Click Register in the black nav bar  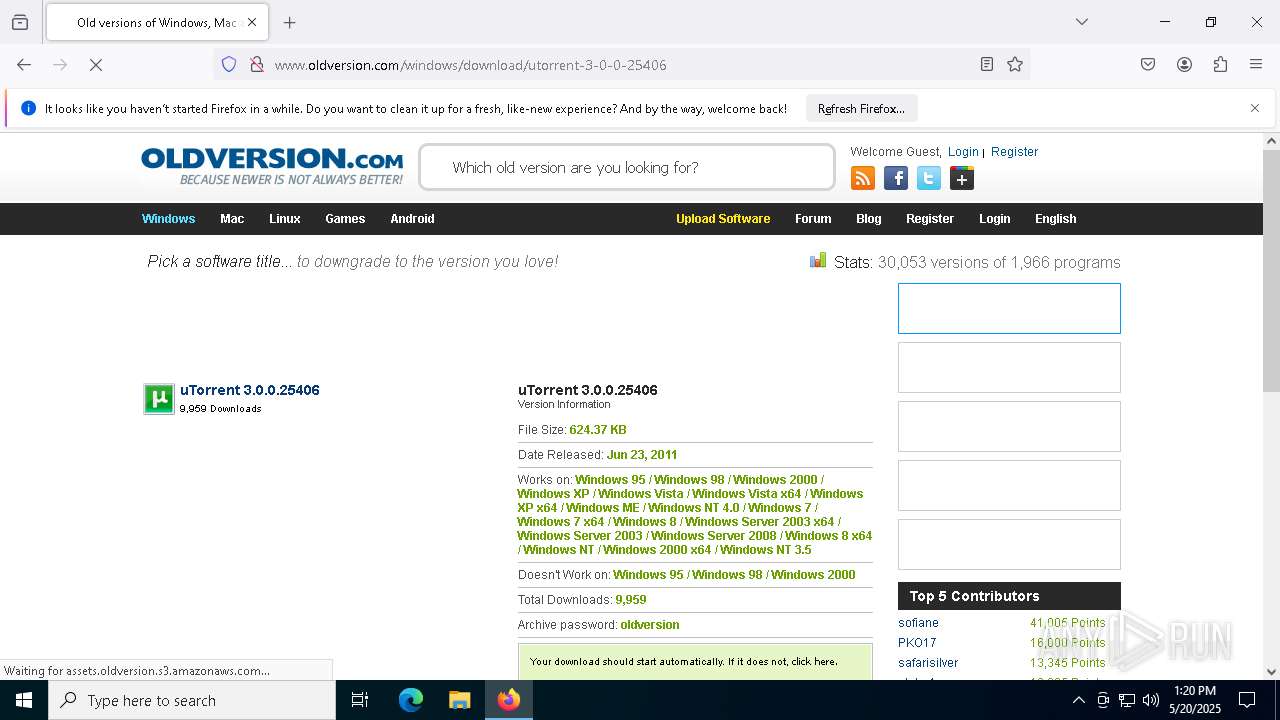point(930,219)
